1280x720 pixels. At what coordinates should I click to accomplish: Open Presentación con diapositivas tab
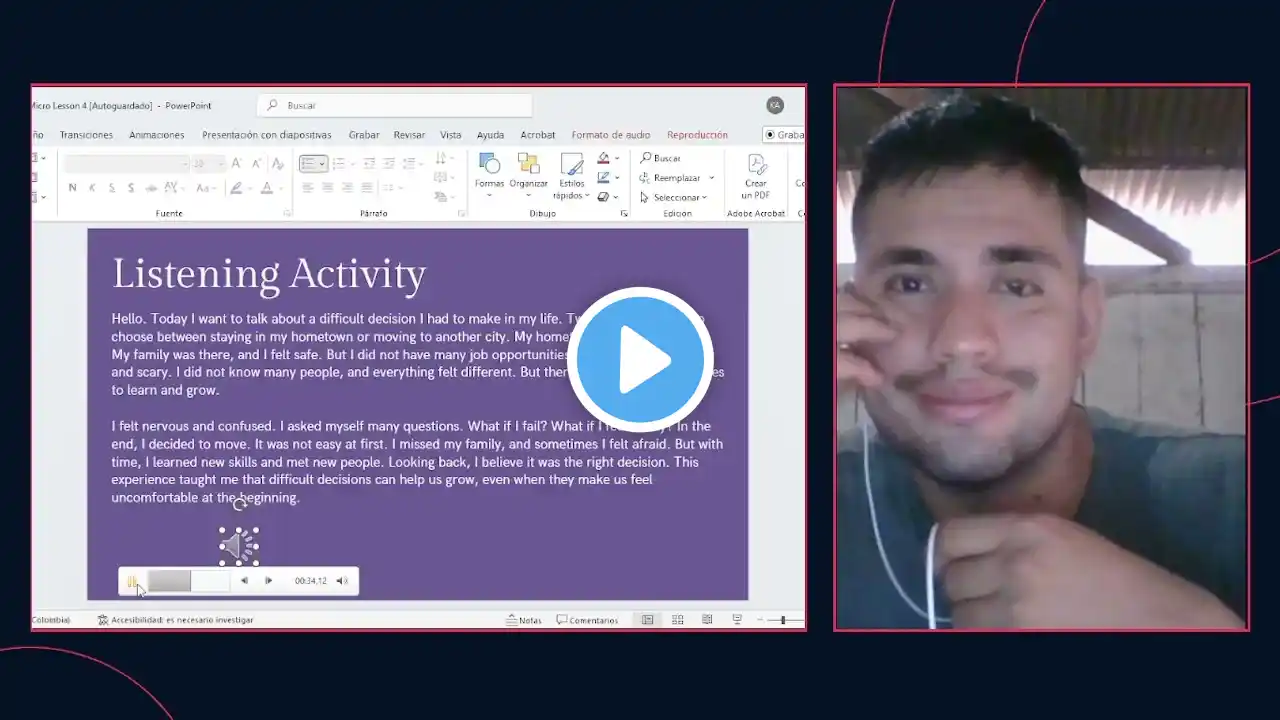(267, 135)
